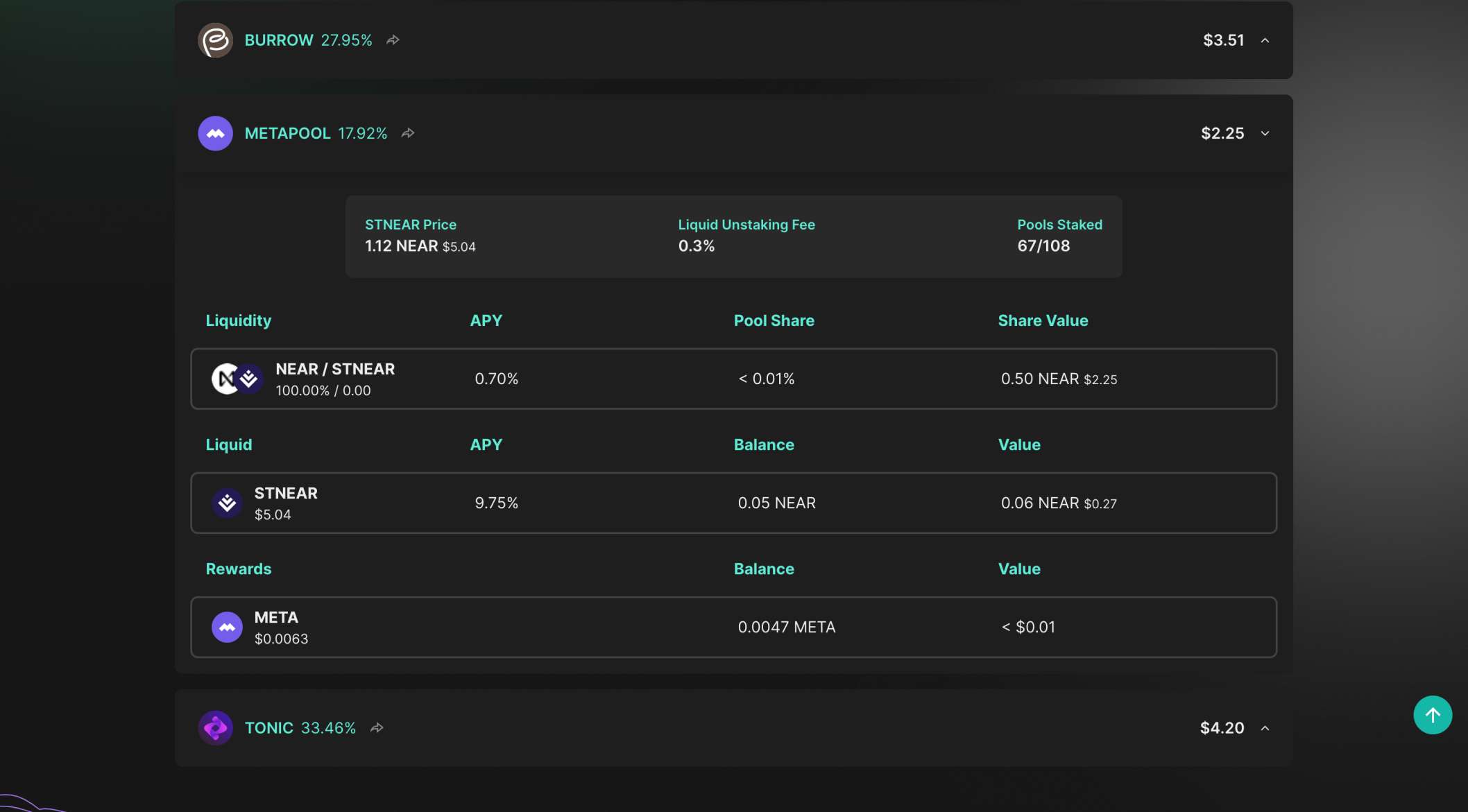Click the META rewards token icon

point(227,628)
